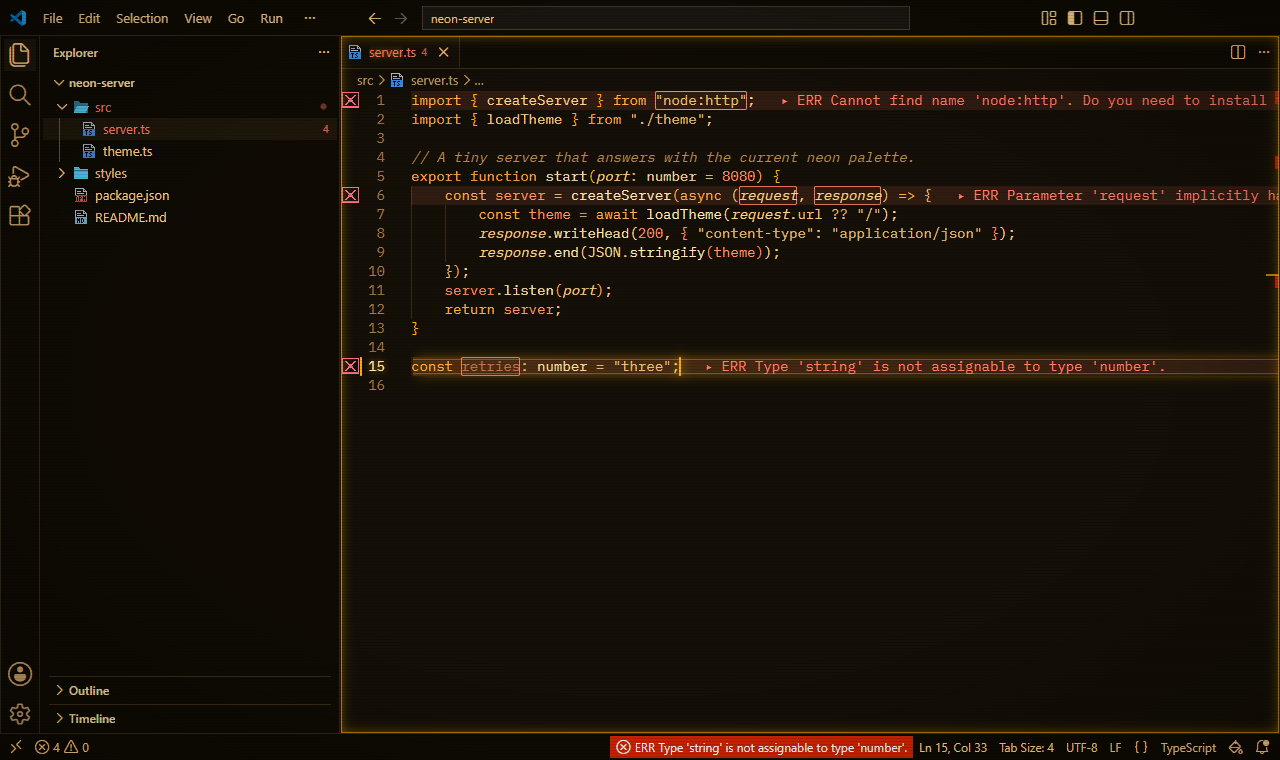The width and height of the screenshot is (1280, 760).
Task: Open the Source Control view icon
Action: (x=19, y=135)
